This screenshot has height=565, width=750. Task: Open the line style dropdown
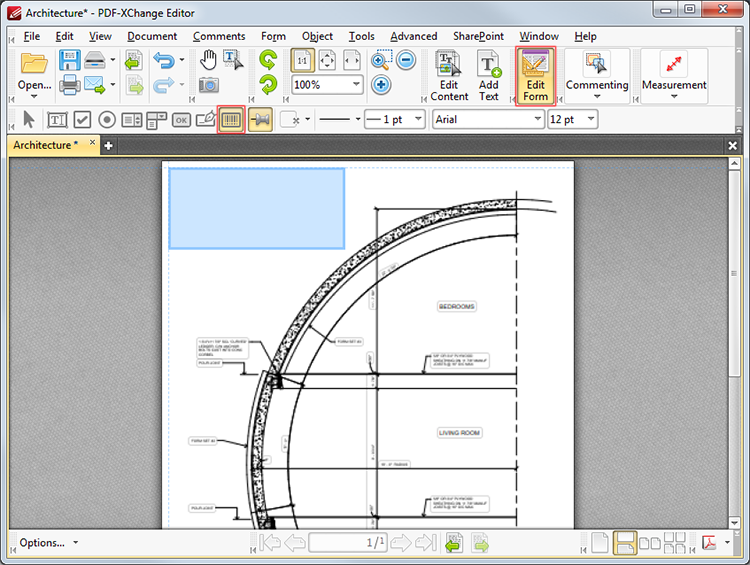(358, 119)
